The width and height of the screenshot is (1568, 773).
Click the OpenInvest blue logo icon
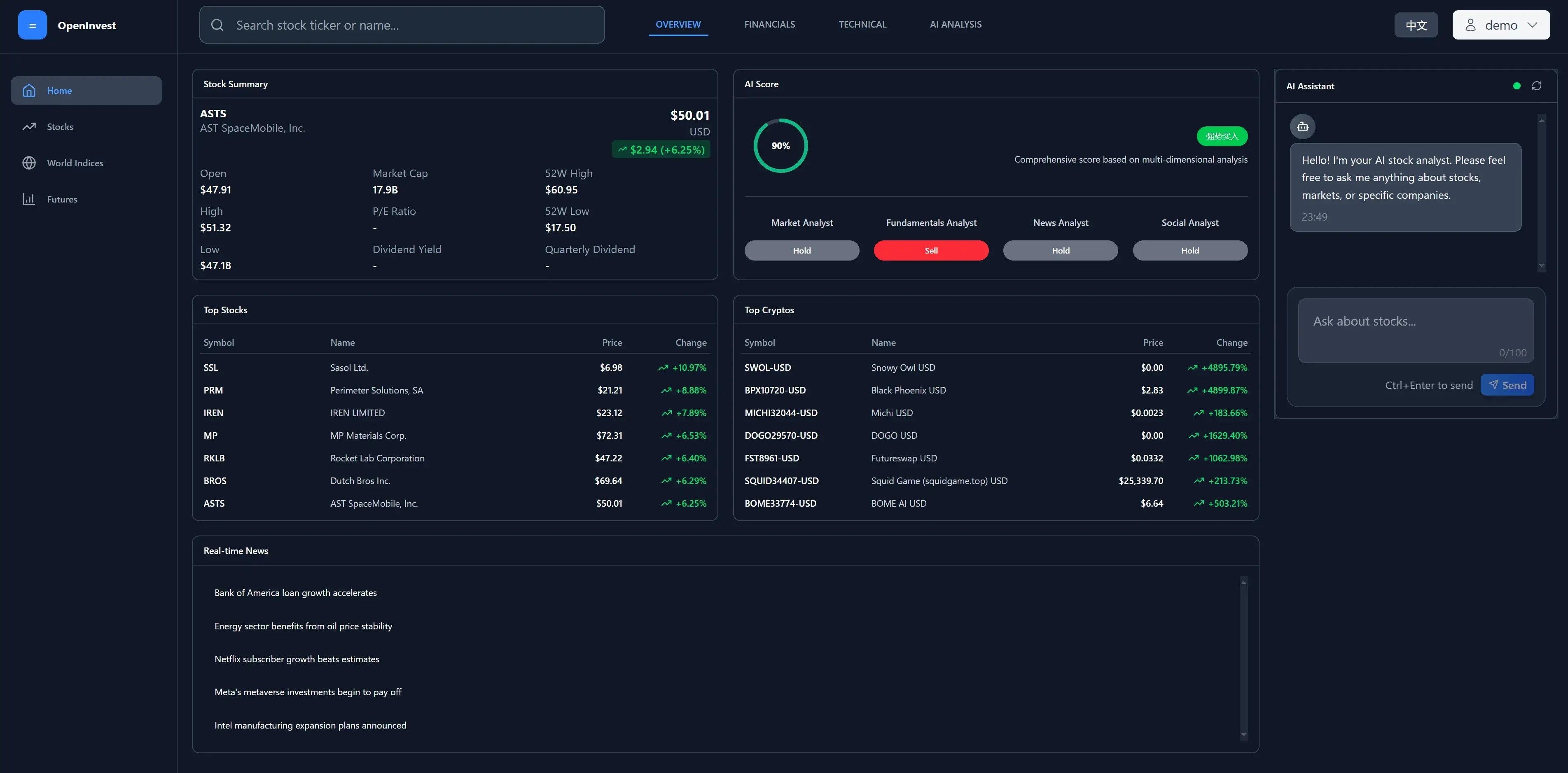[x=32, y=26]
